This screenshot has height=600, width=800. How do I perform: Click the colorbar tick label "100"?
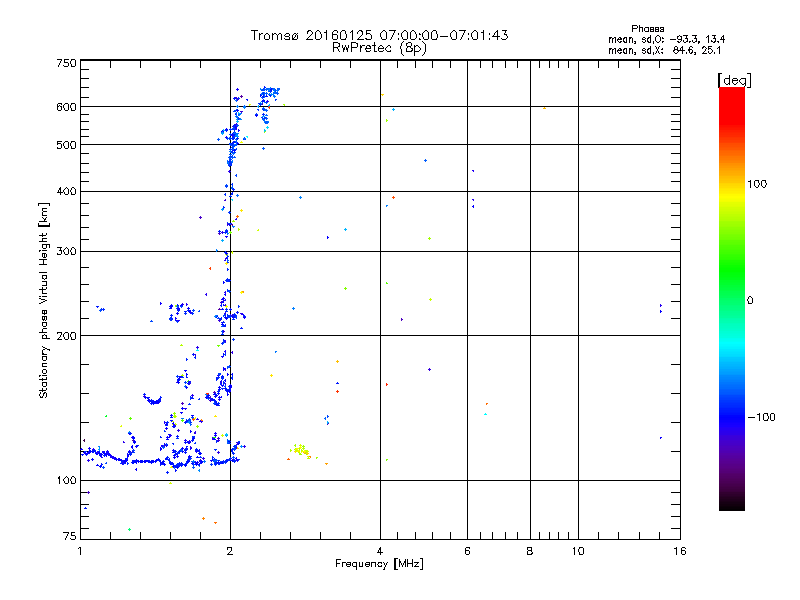(757, 184)
